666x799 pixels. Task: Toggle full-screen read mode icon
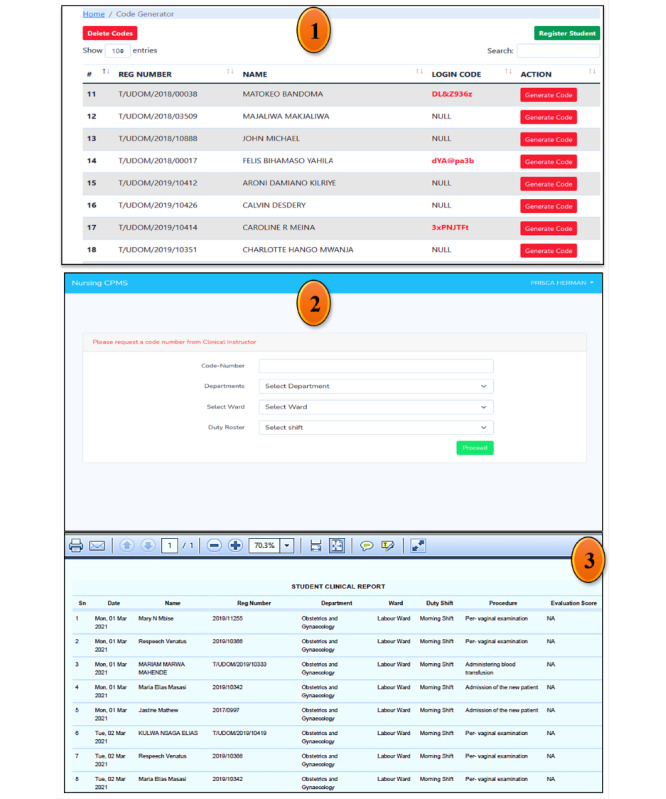418,546
